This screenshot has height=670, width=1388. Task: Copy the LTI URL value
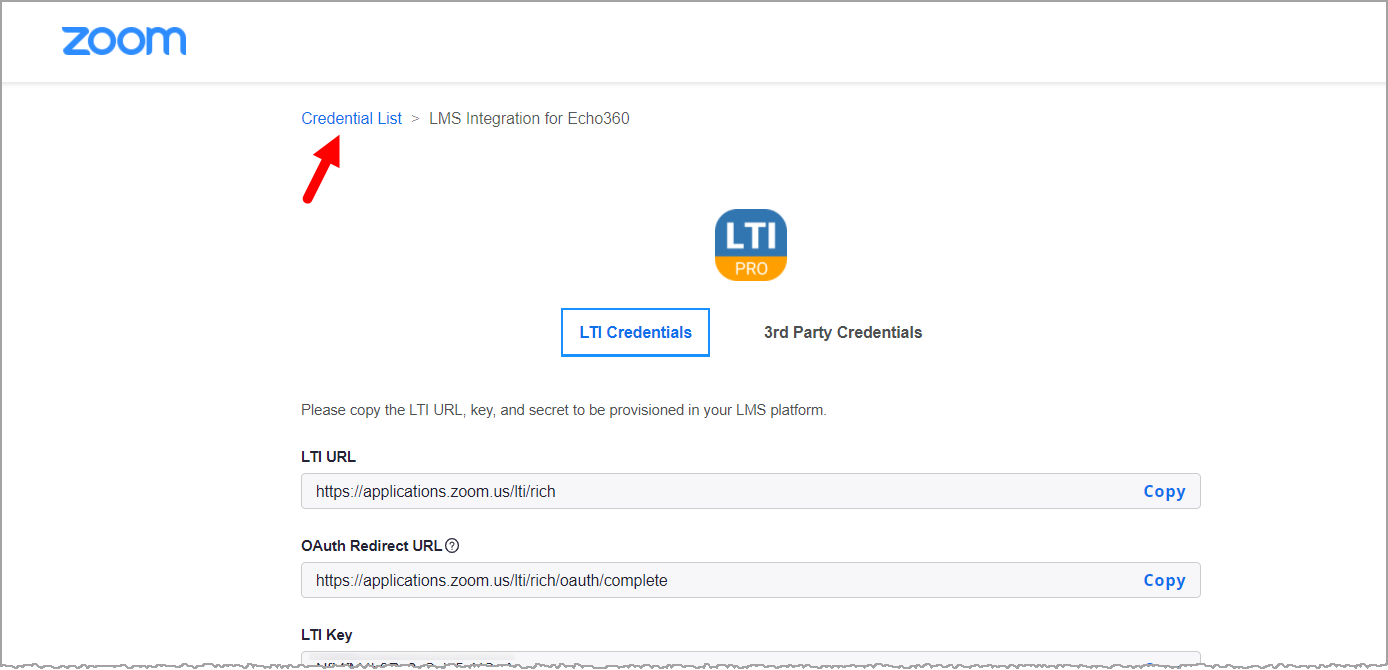click(x=1164, y=491)
